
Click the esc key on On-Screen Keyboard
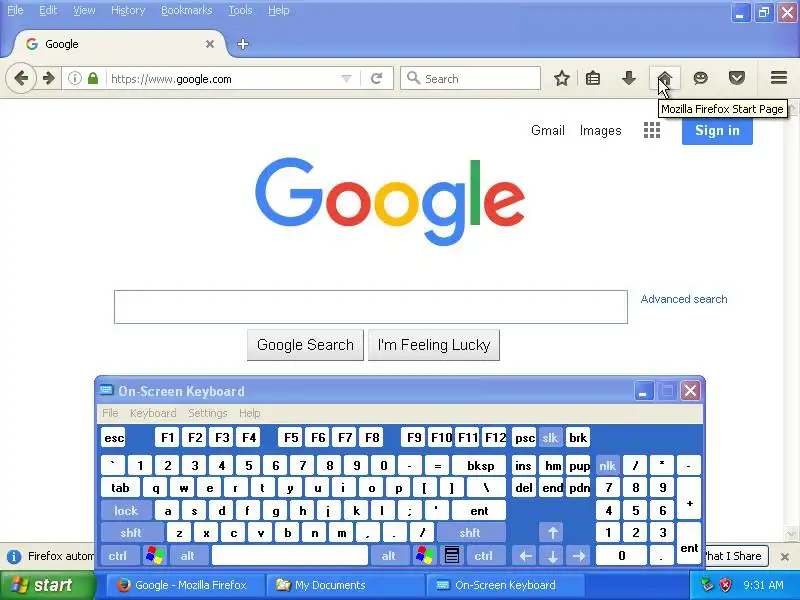pos(113,438)
